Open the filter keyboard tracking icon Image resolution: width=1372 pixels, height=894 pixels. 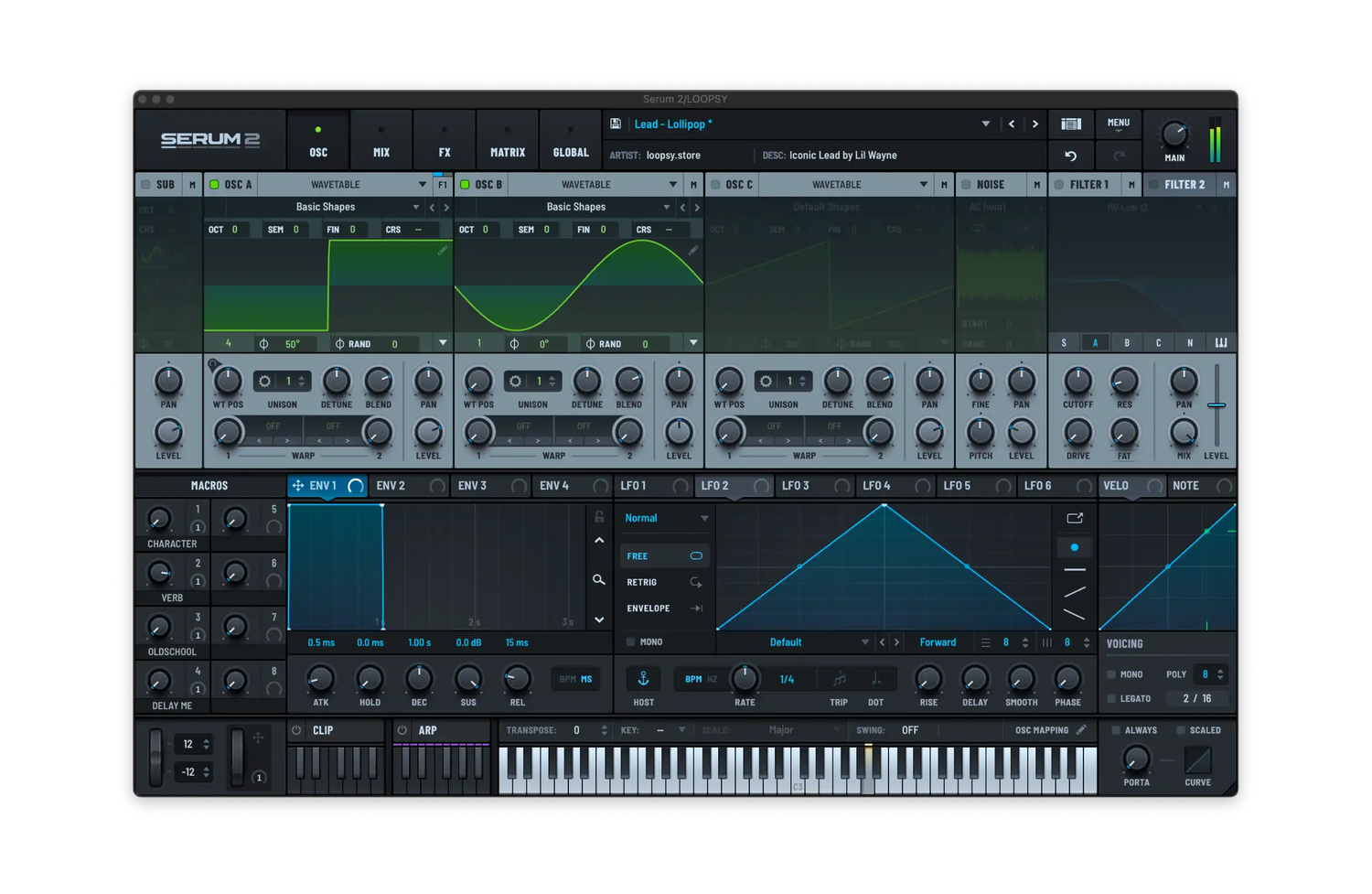1221,343
